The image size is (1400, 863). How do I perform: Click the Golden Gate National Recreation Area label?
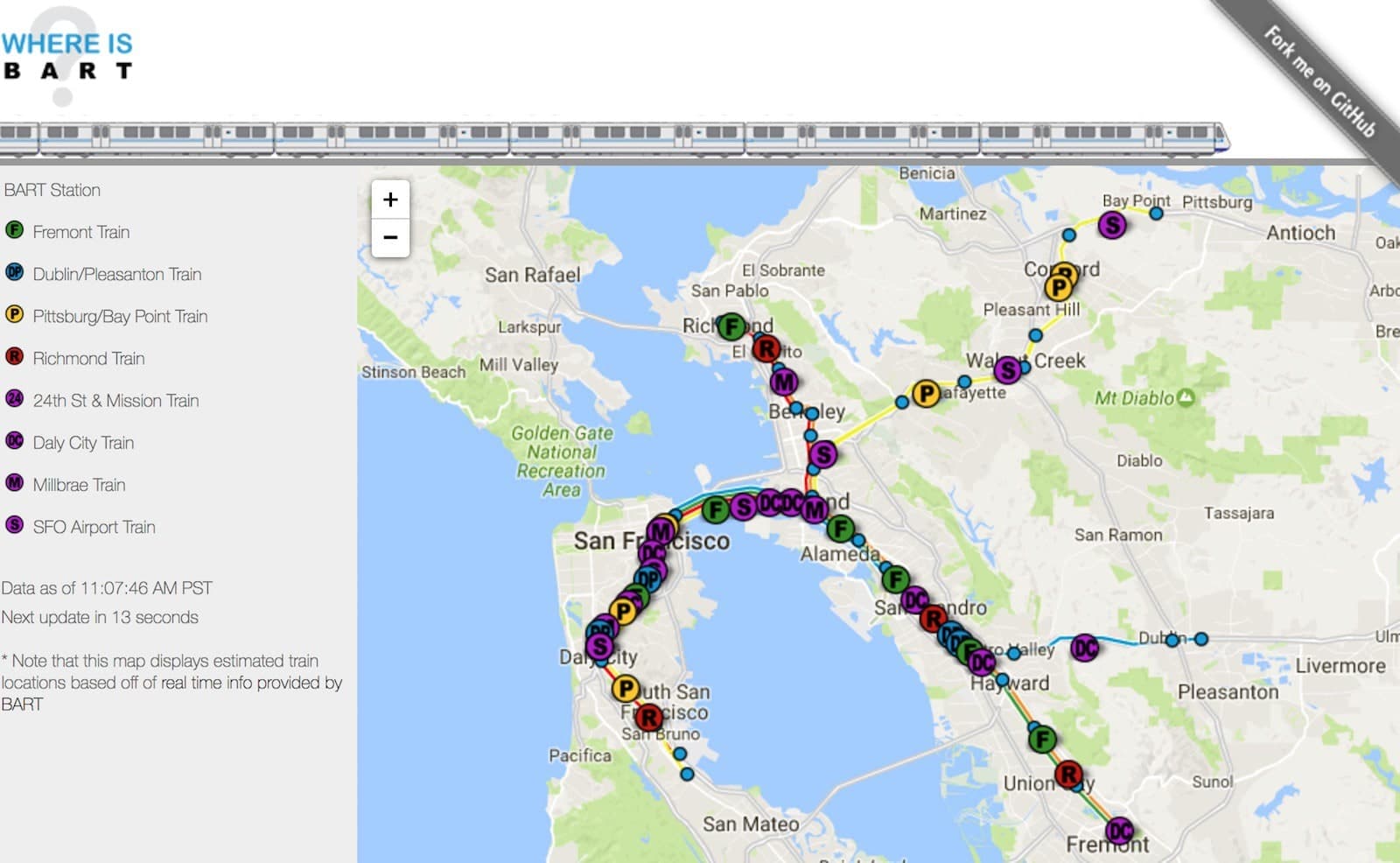pos(561,461)
